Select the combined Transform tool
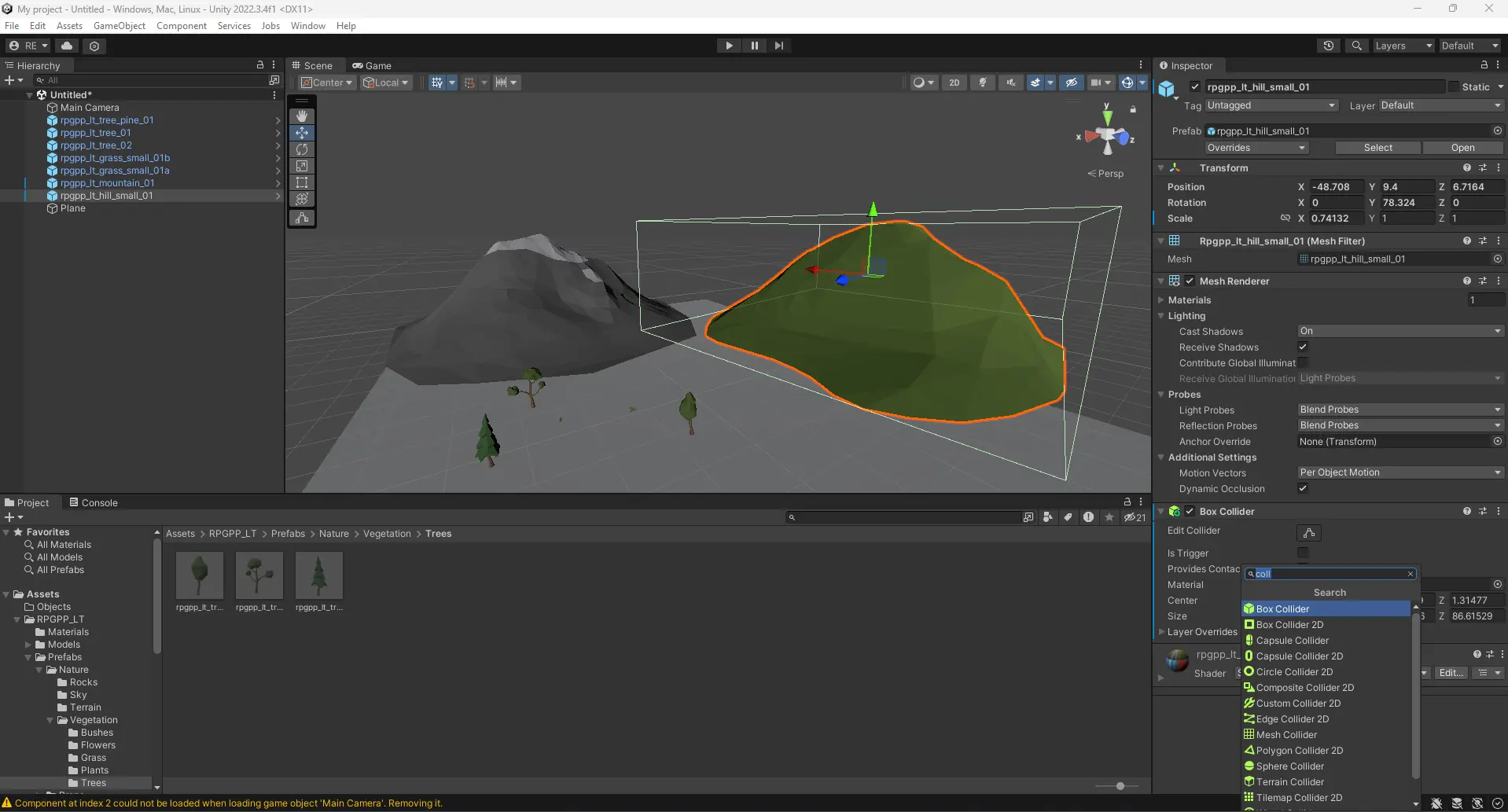Screen dimensions: 1508x812 pos(302,199)
